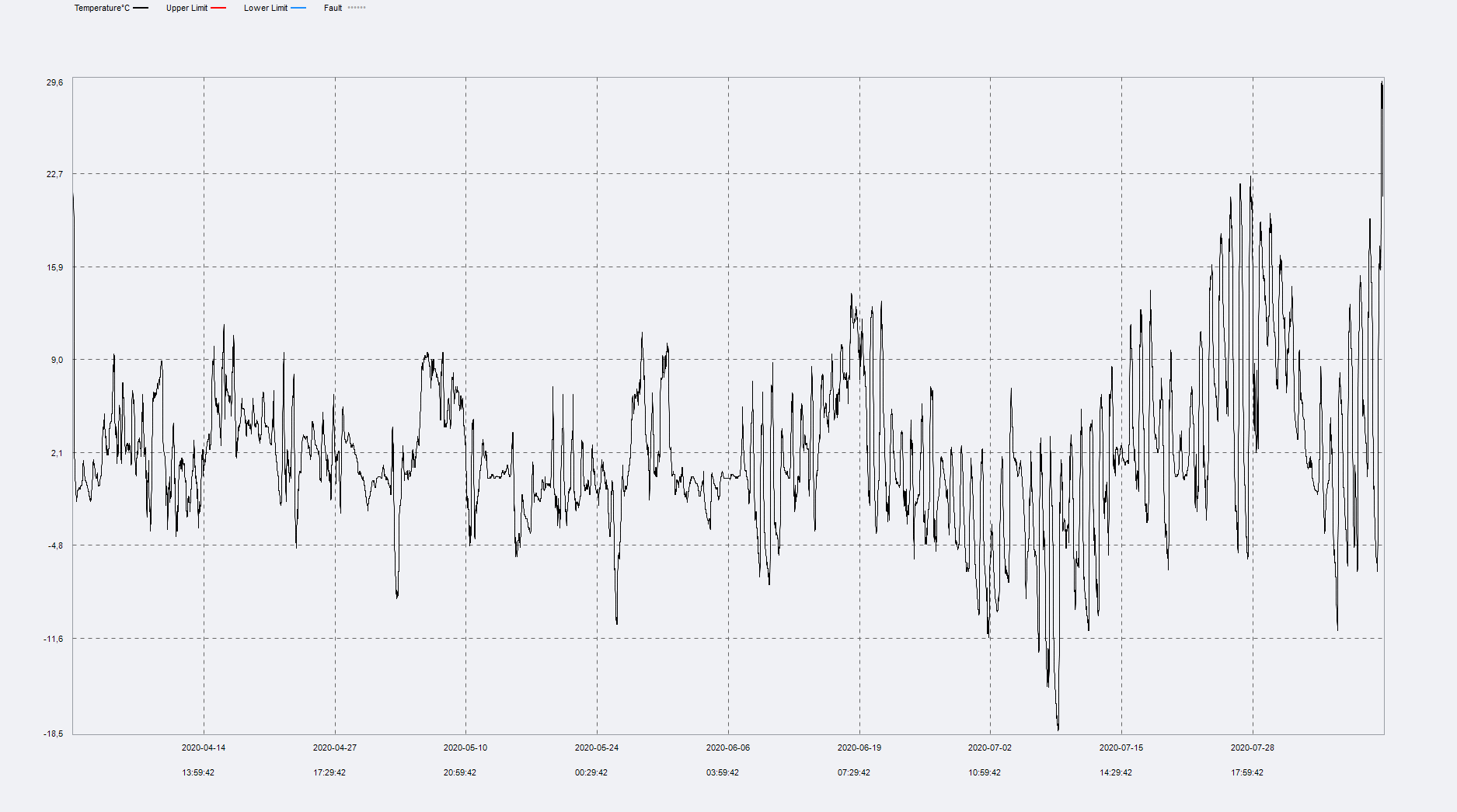Click the Fault legend label
Image resolution: width=1457 pixels, height=812 pixels.
pyautogui.click(x=333, y=8)
